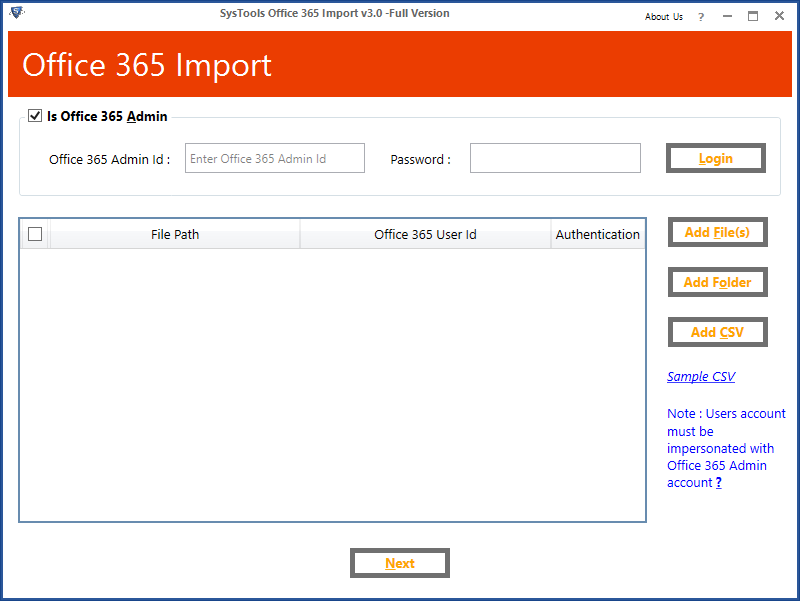800x601 pixels.
Task: Open the Sample CSV link
Action: tap(701, 377)
